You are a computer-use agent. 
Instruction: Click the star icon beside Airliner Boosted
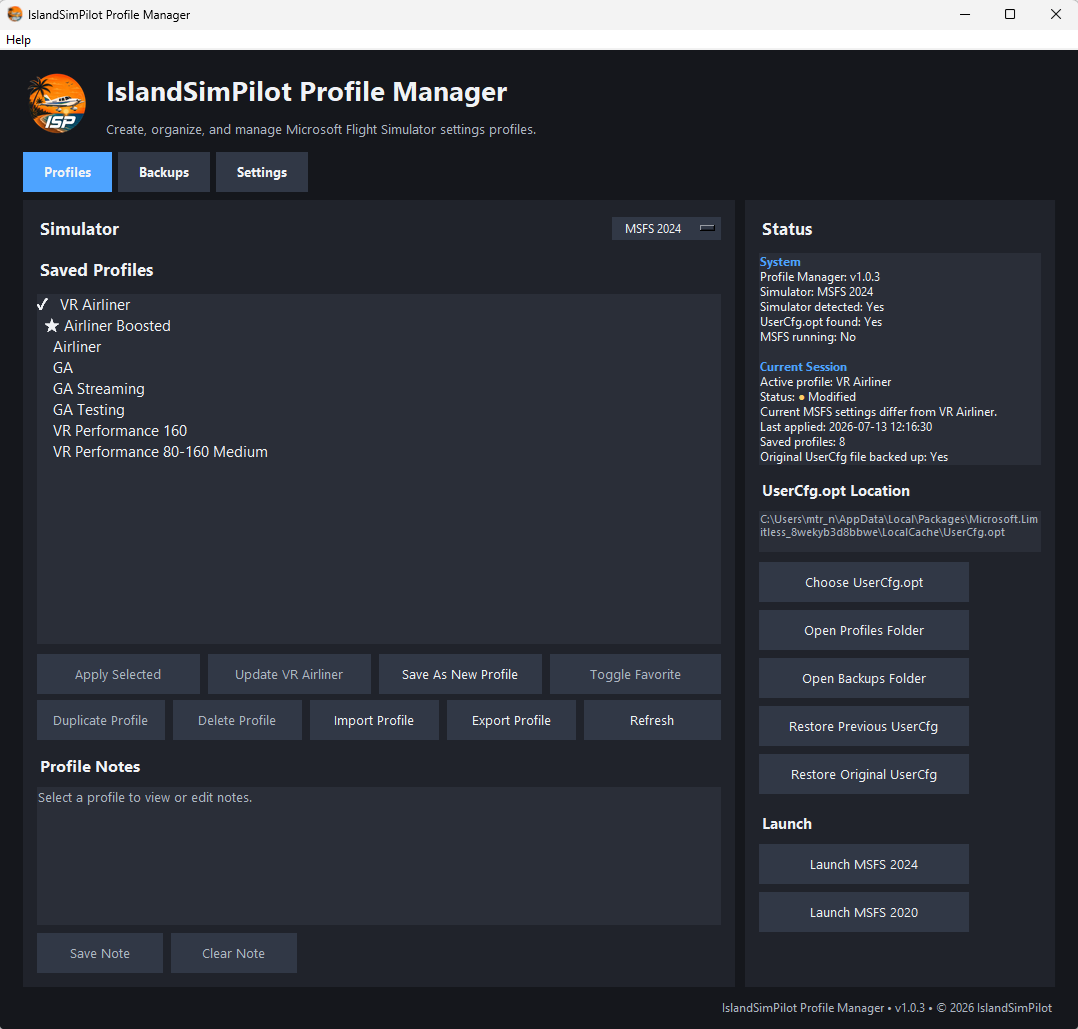[x=52, y=326]
